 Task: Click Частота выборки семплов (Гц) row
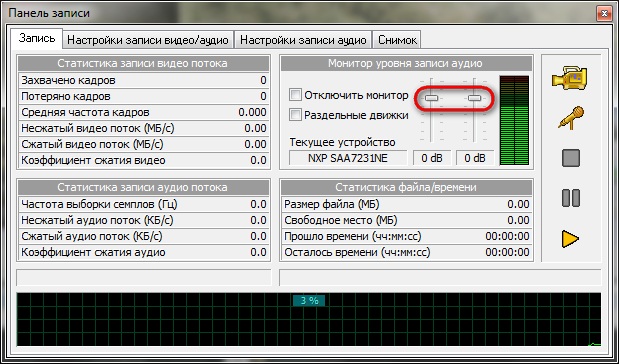pyautogui.click(x=144, y=205)
